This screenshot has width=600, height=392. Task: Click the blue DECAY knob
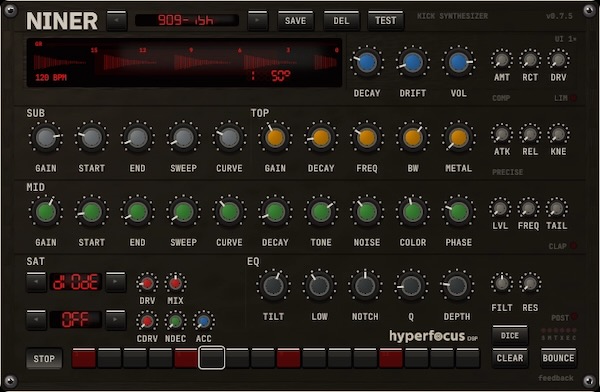(x=367, y=62)
